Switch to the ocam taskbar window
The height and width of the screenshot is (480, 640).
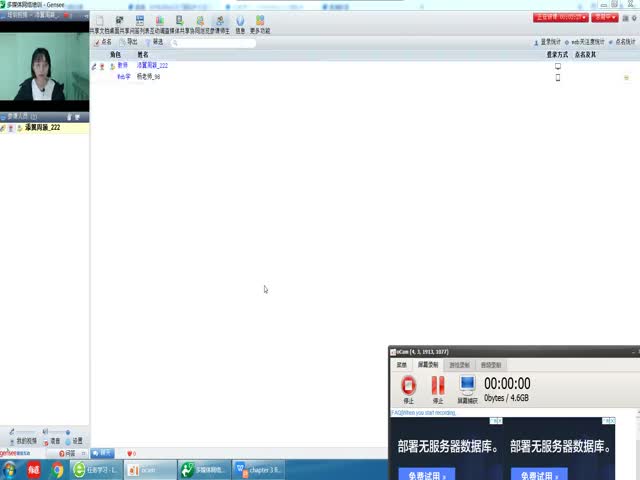click(150, 470)
